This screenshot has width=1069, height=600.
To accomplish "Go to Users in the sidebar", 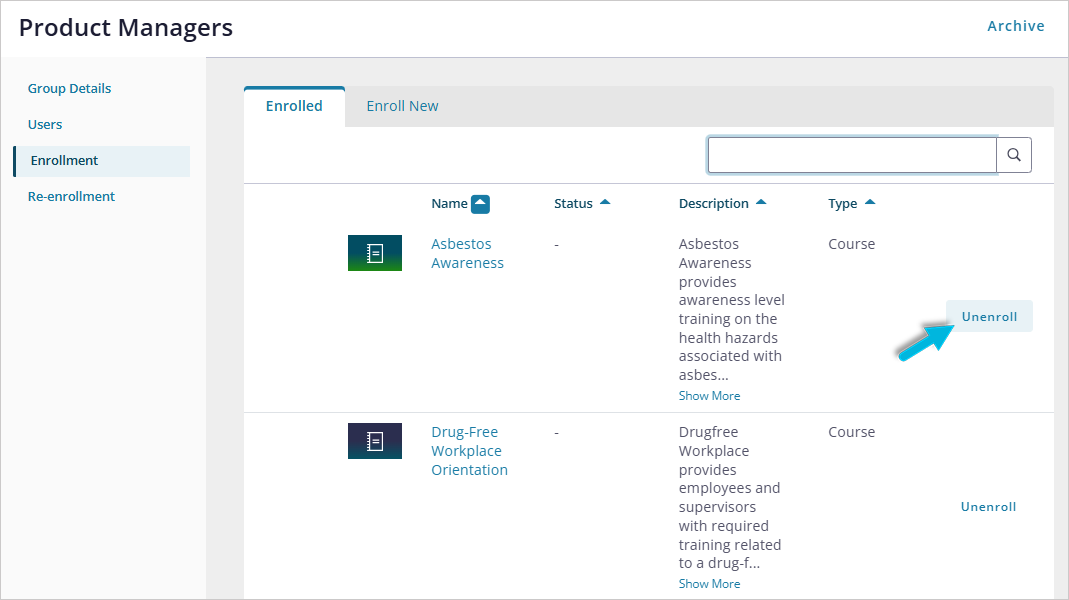I will [x=45, y=125].
